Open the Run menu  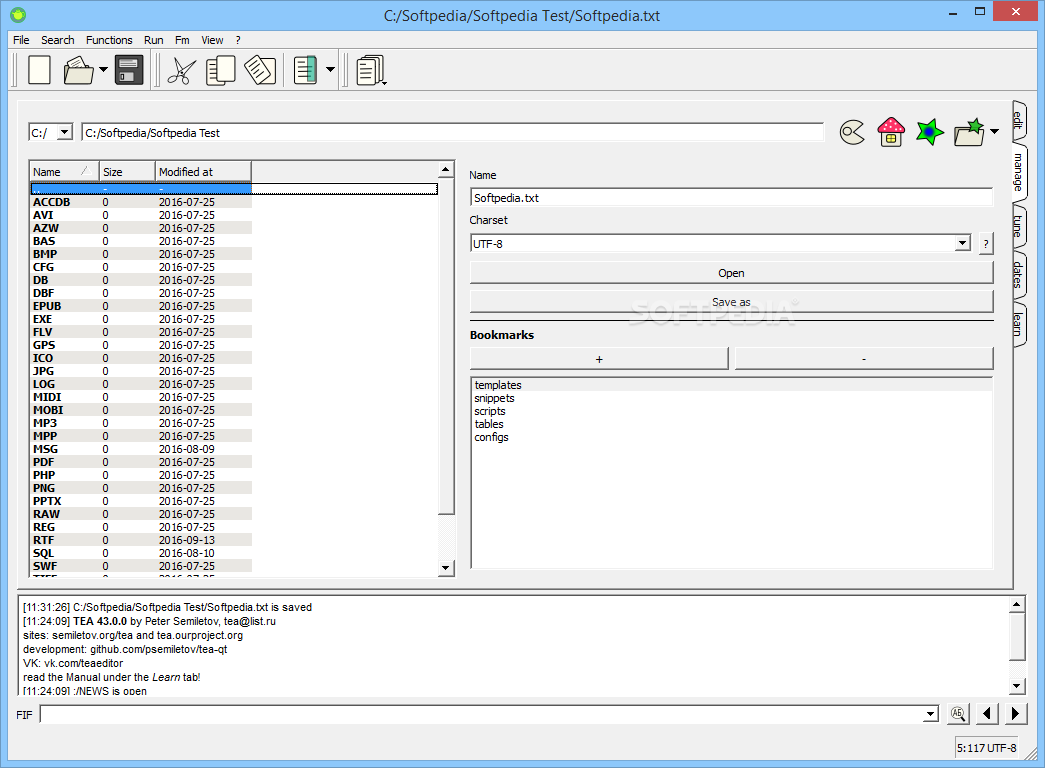pyautogui.click(x=153, y=40)
